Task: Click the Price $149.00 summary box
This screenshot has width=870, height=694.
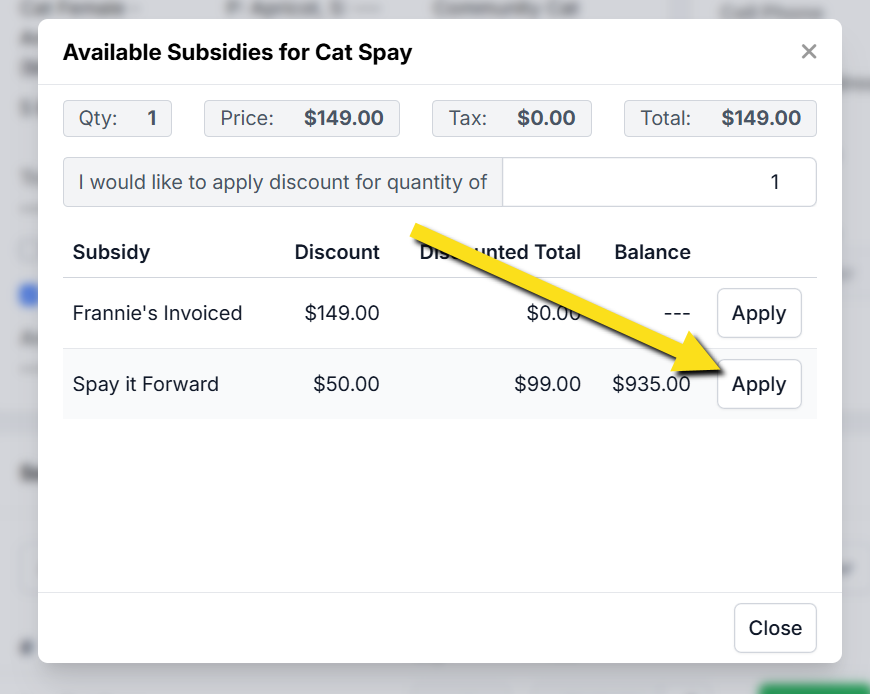Action: tap(301, 118)
